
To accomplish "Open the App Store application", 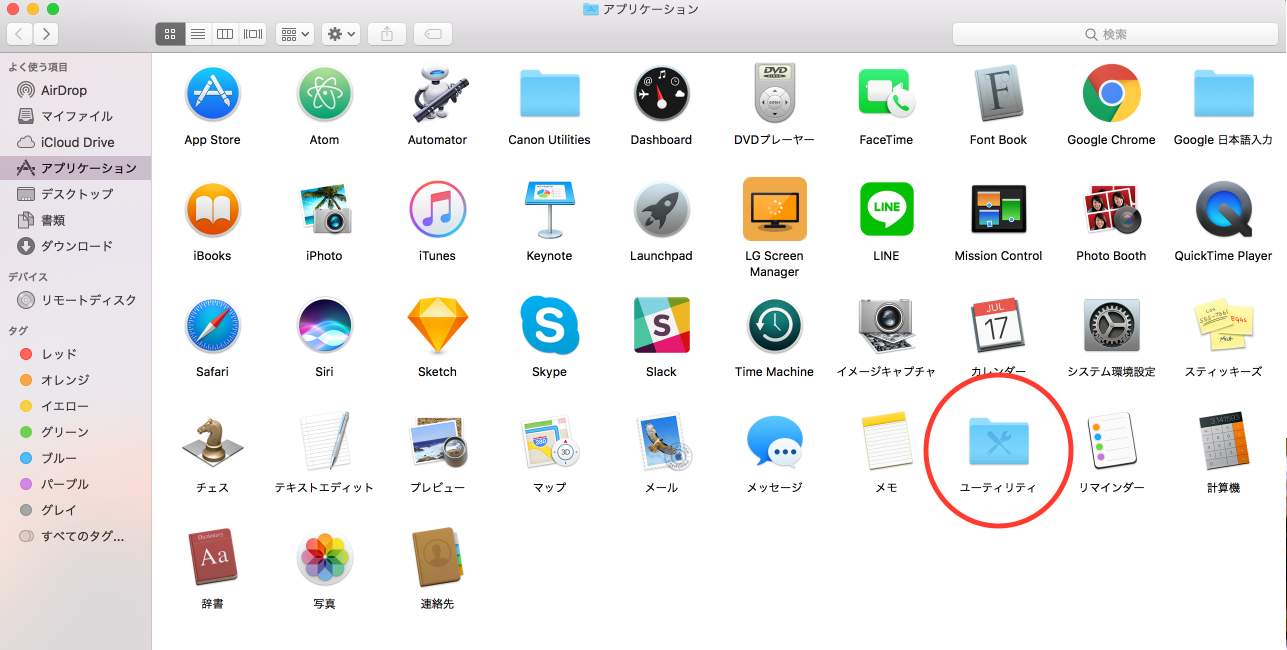I will point(212,95).
